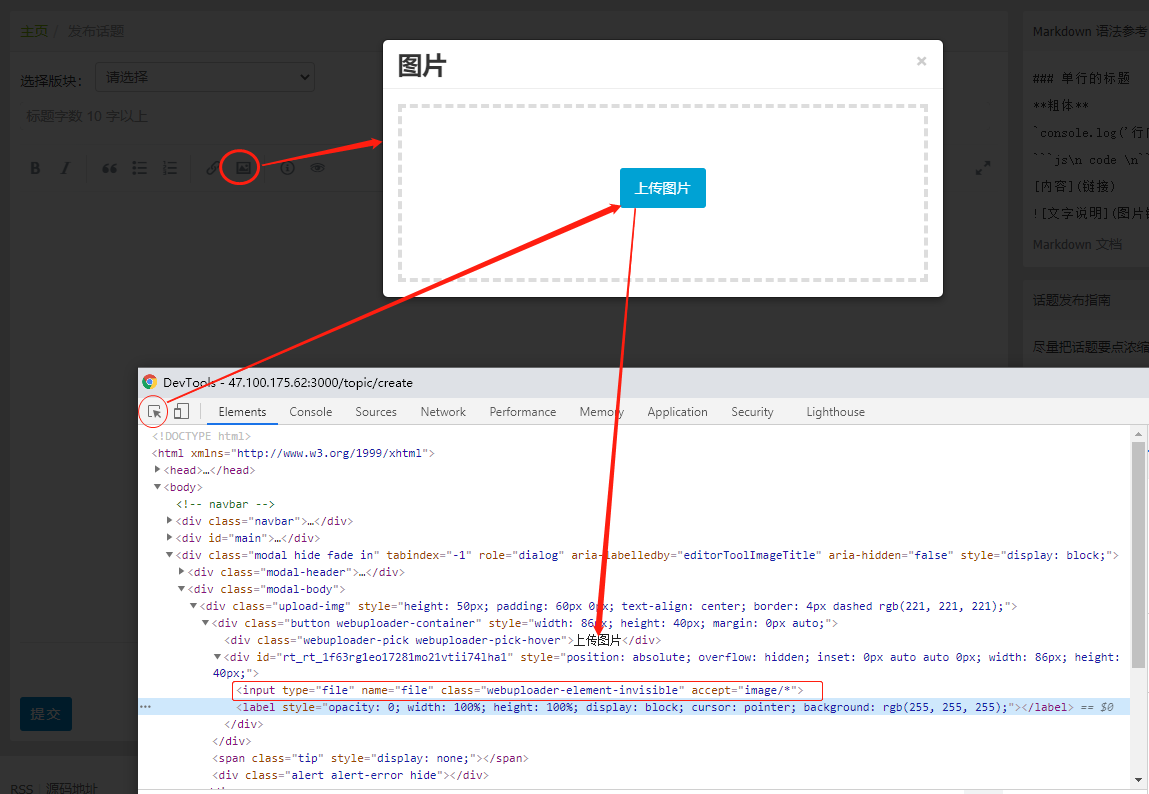1149x794 pixels.
Task: Expand the div id main node
Action: point(169,537)
